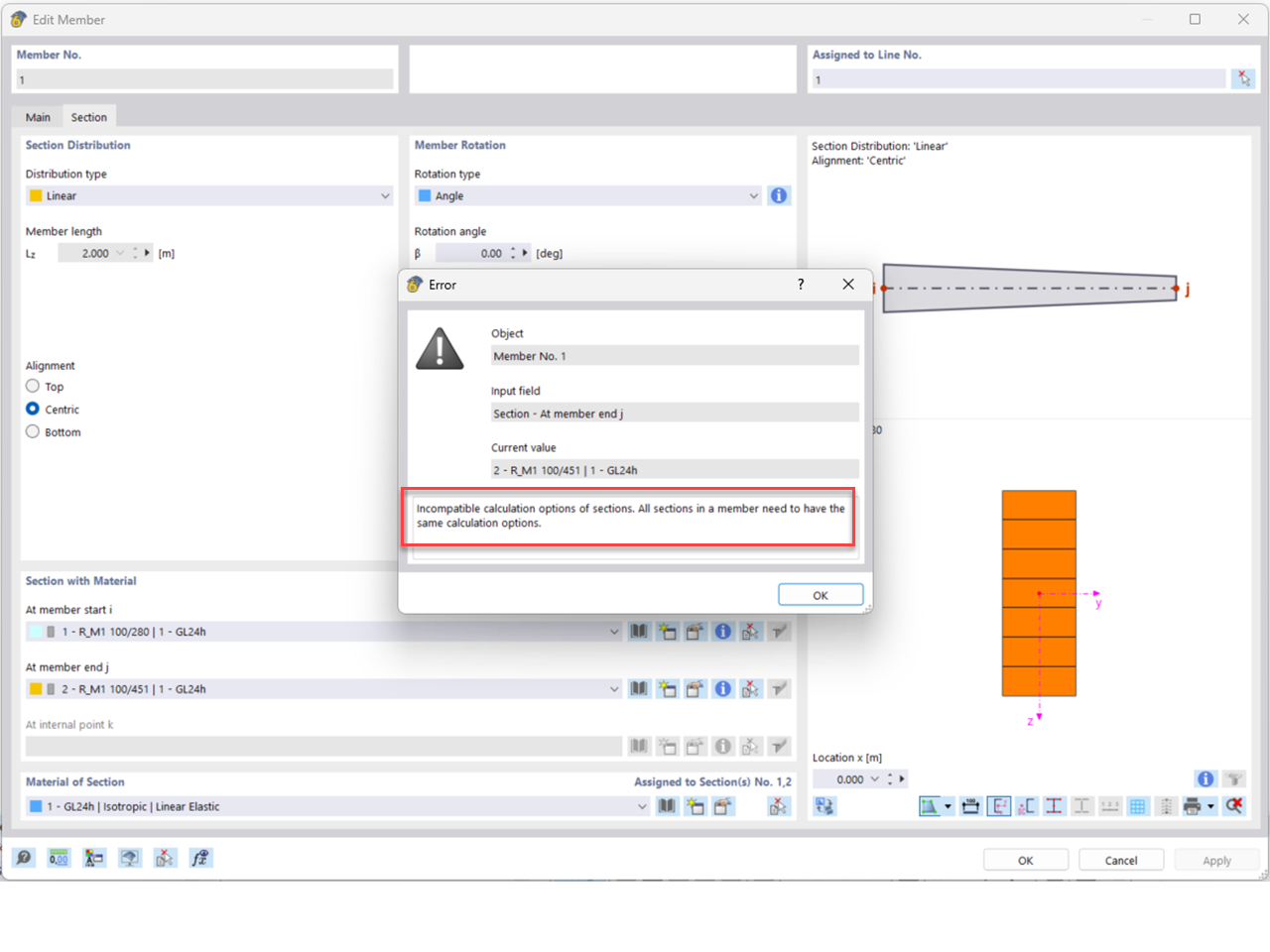
Task: Open the help icon in the bottom toolbar
Action: (x=24, y=858)
